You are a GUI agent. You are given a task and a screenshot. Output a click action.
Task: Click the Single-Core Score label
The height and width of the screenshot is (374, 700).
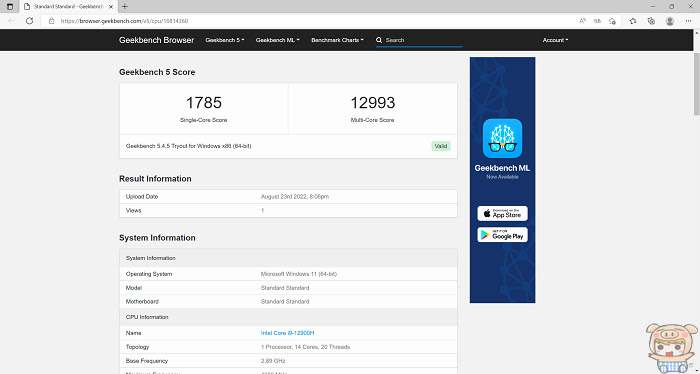point(204,120)
